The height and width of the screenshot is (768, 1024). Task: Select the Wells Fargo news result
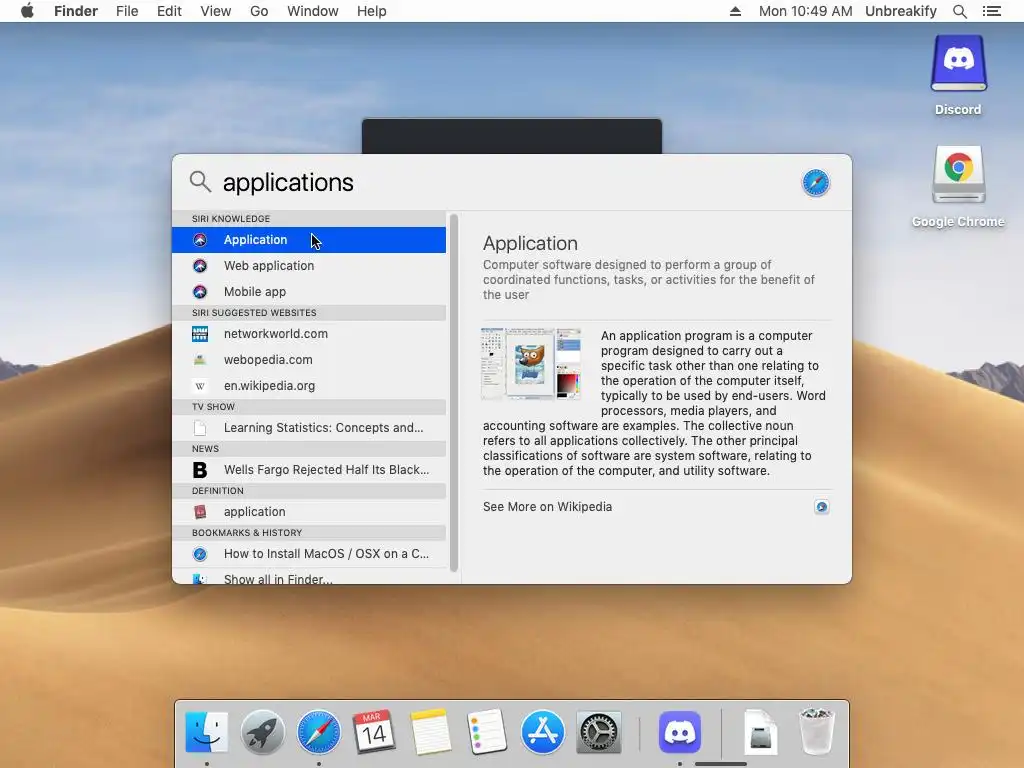coord(309,470)
